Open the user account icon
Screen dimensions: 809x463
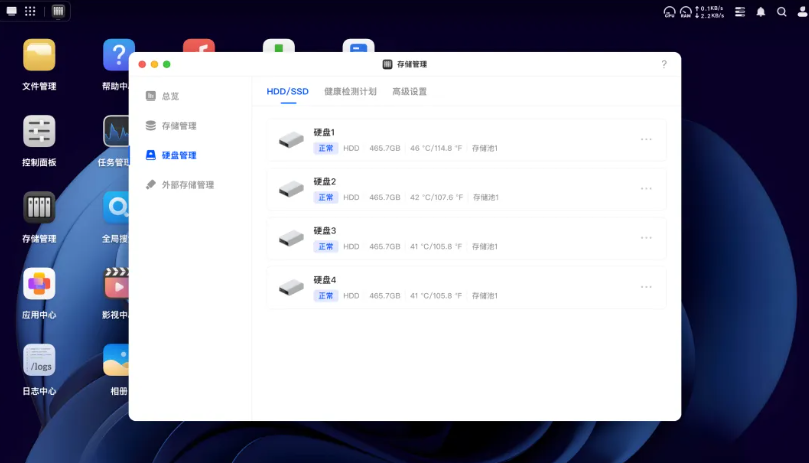802,12
